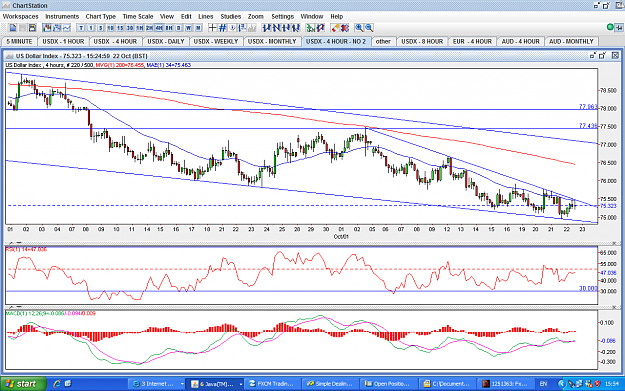The height and width of the screenshot is (391, 625).
Task: Select the 8H time scale button
Action: 169,28
